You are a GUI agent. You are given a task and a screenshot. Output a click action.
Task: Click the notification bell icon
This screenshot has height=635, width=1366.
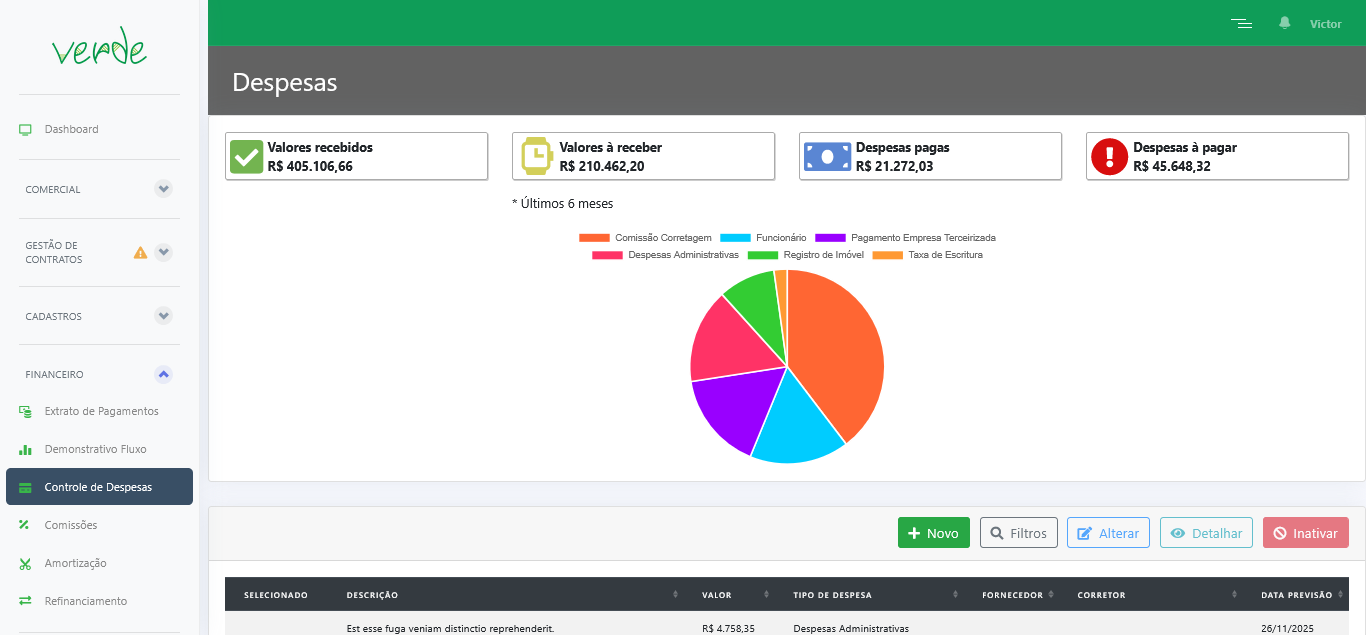[x=1285, y=23]
